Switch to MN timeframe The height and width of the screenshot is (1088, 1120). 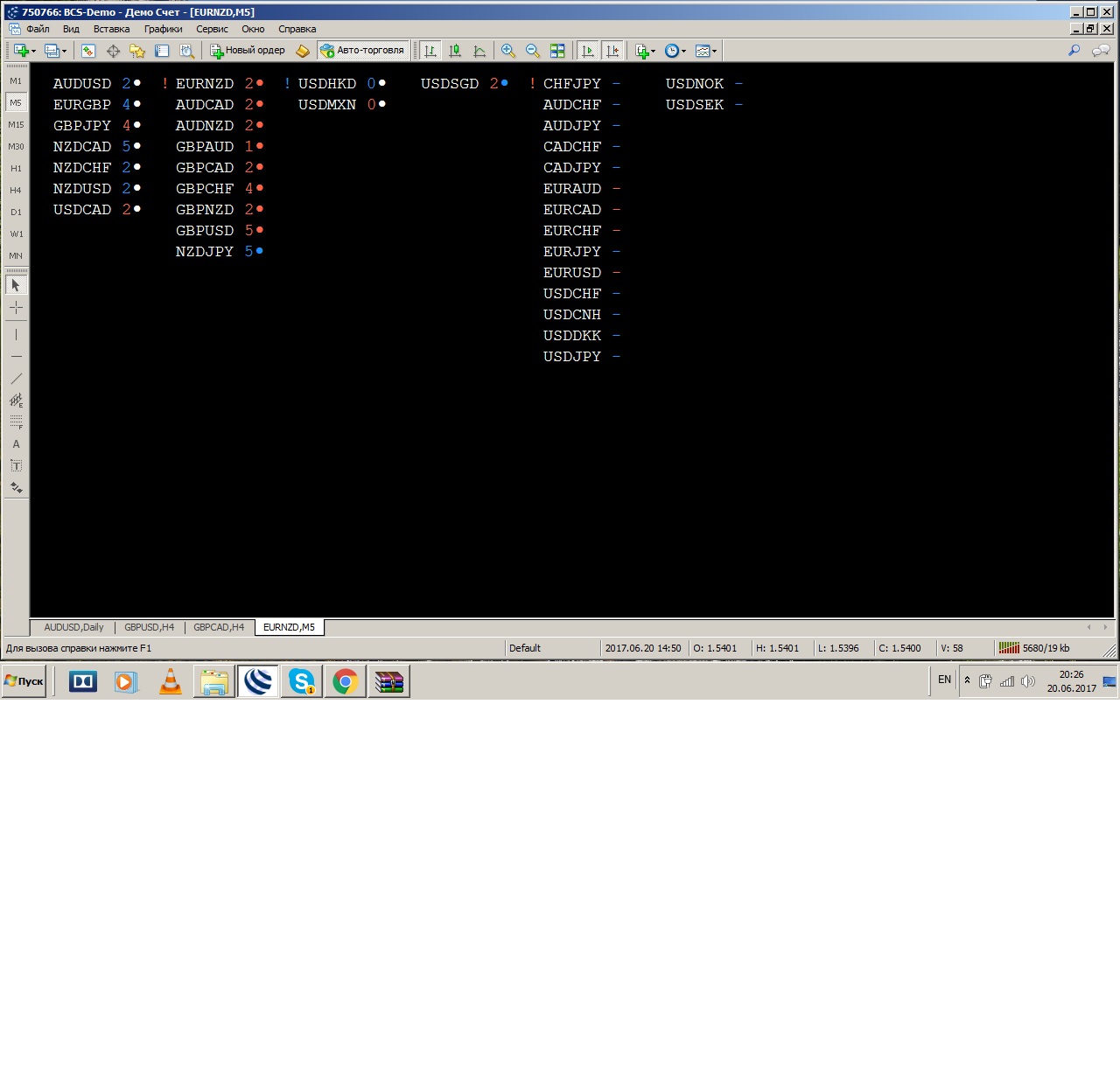pyautogui.click(x=16, y=256)
